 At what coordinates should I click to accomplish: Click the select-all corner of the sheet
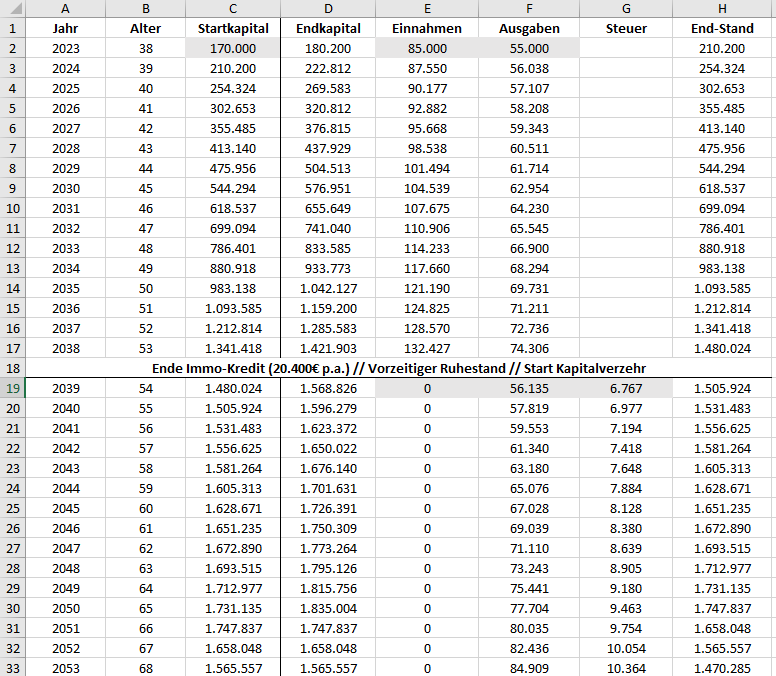tap(12, 8)
